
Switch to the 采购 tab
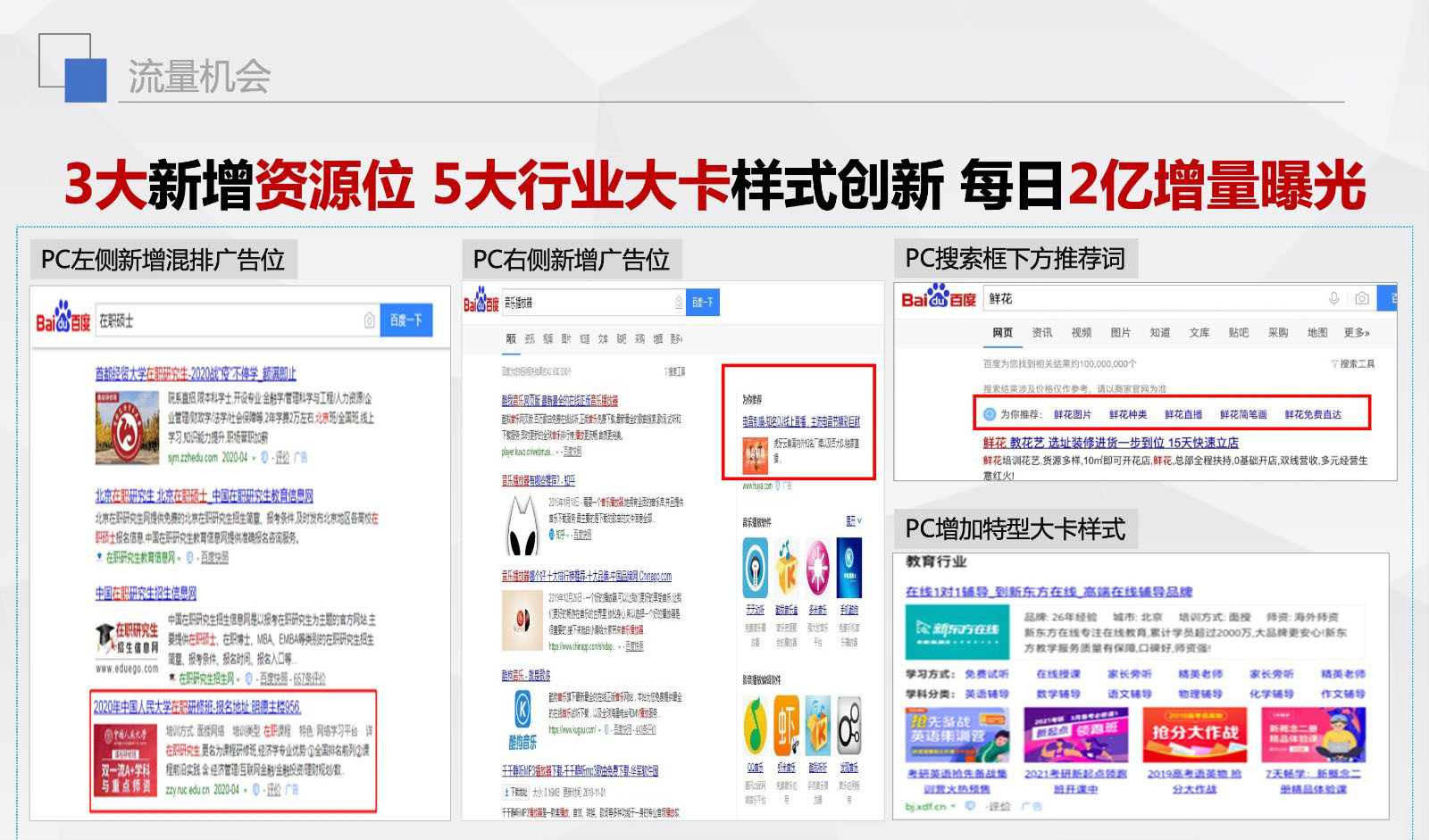[x=1278, y=332]
